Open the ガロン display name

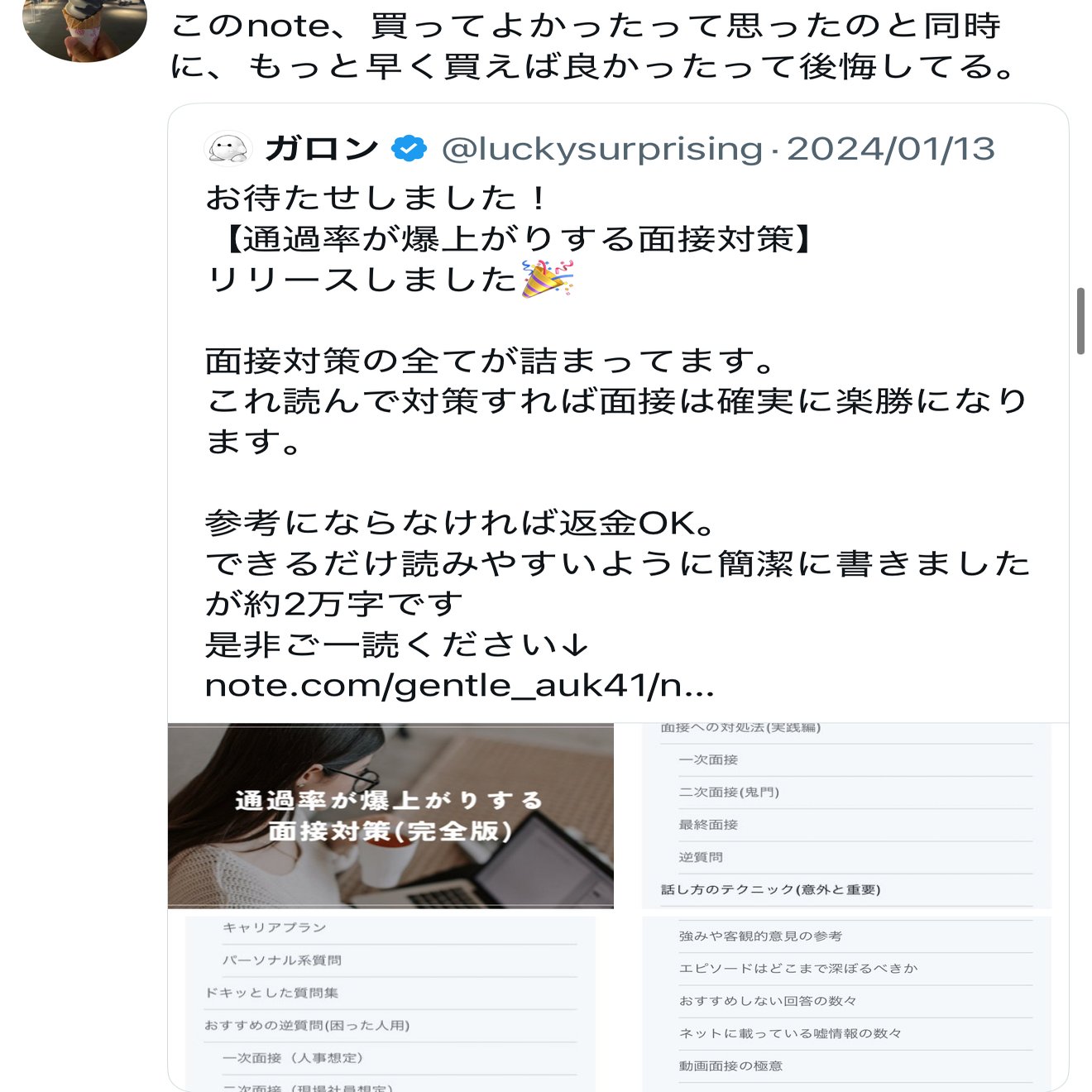[321, 149]
